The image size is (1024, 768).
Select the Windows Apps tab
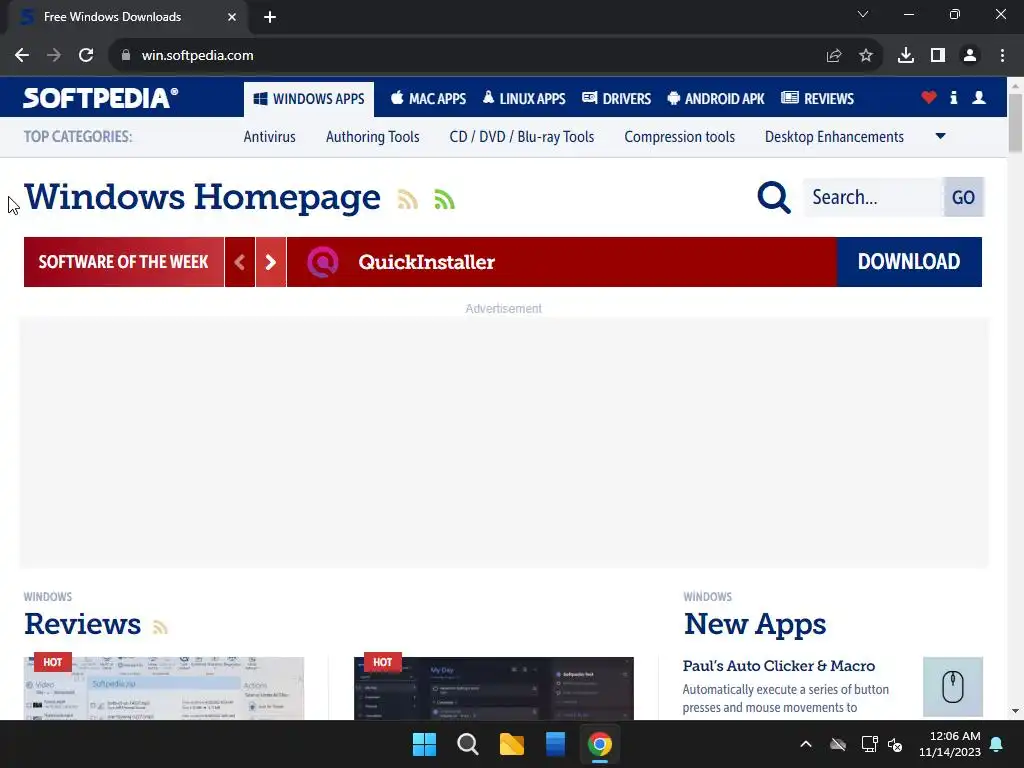309,99
